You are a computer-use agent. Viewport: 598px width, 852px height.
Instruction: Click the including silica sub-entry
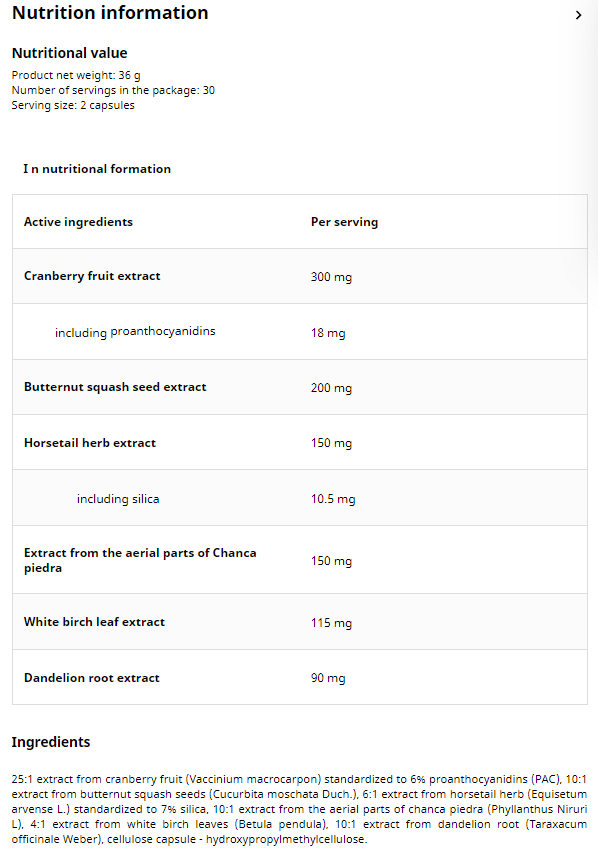[118, 498]
